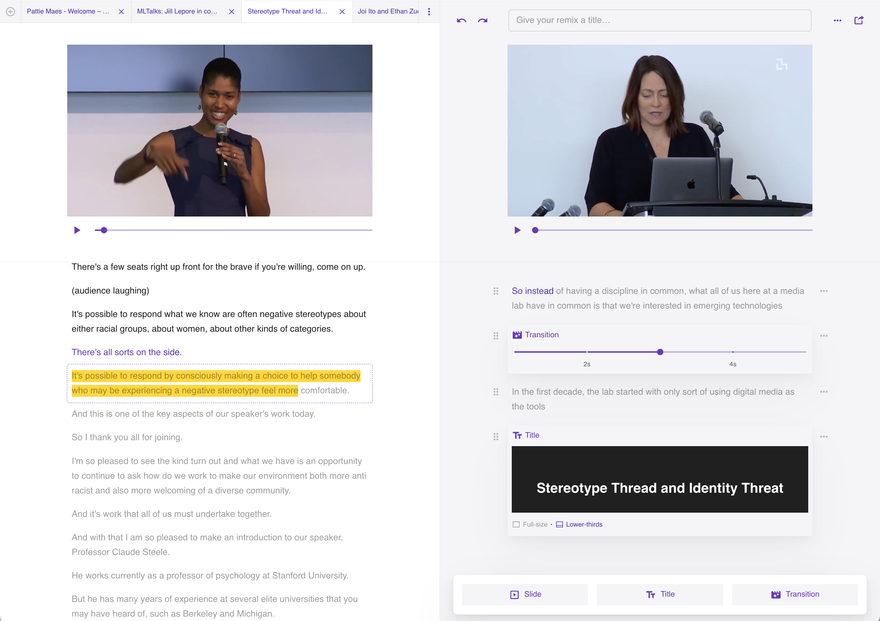Select Lower-thirds title layout option
Screen dimensions: 880x621
[x=579, y=524]
